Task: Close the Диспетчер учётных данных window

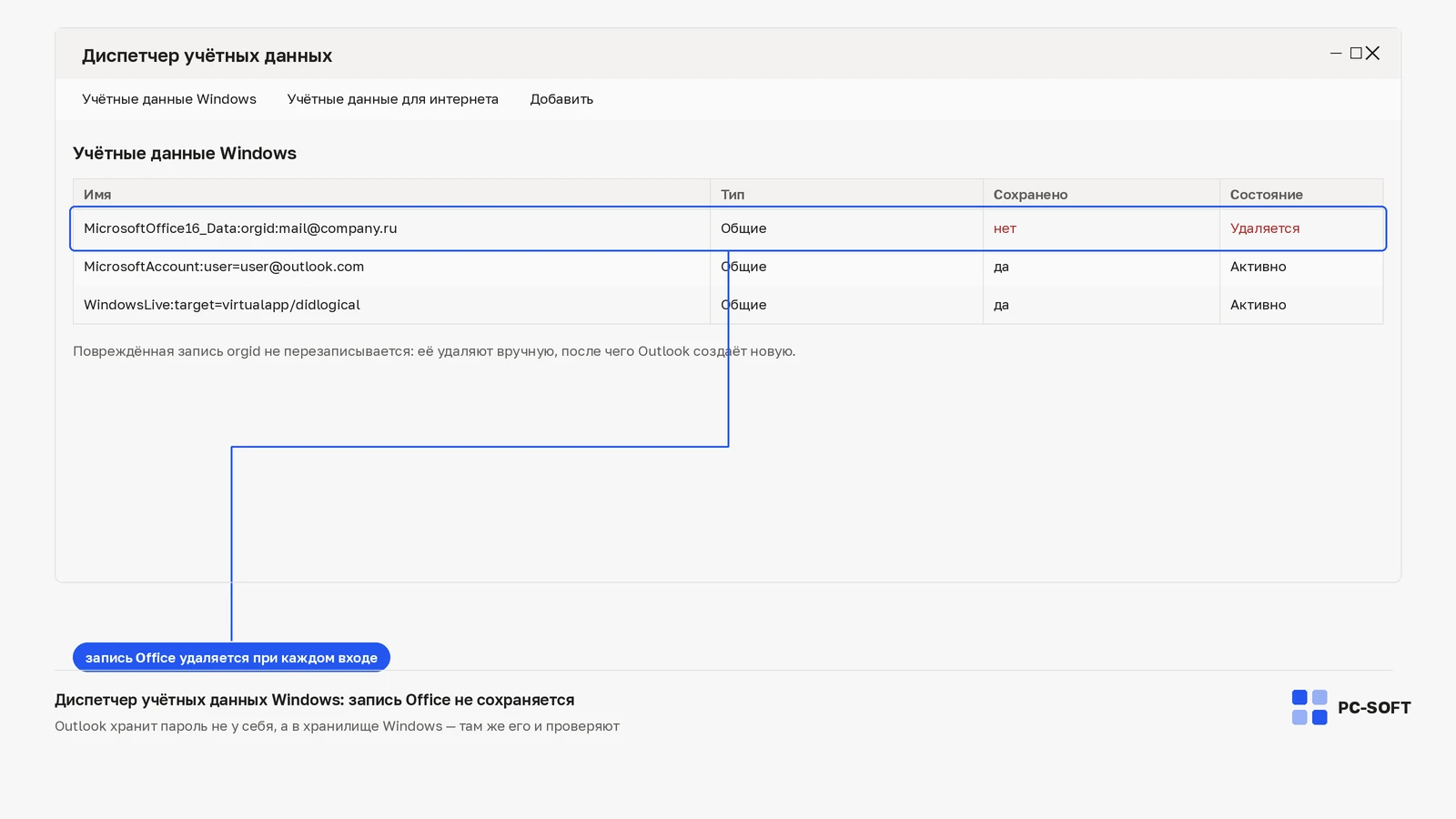Action: [1373, 54]
